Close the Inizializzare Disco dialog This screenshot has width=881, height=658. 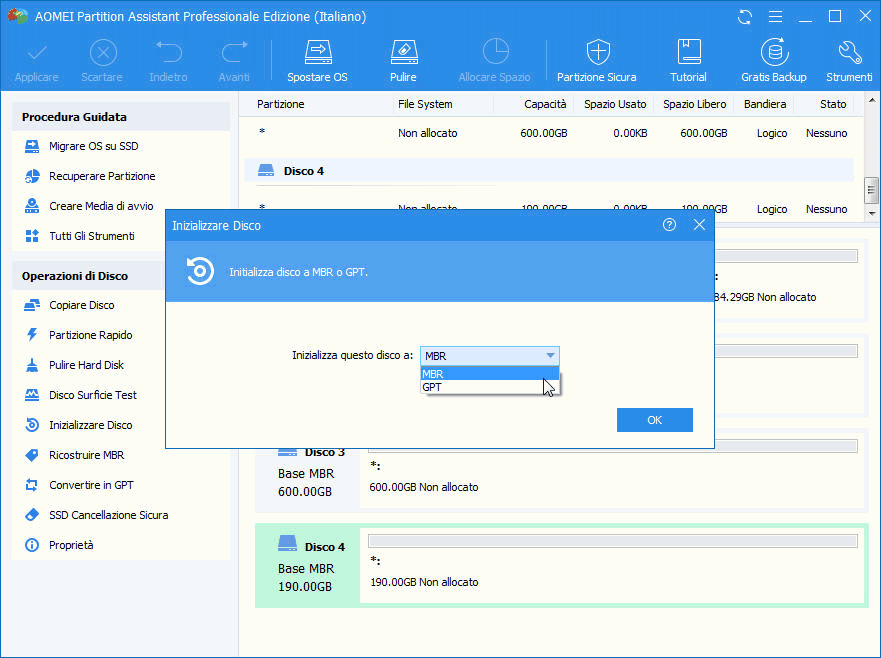(699, 226)
